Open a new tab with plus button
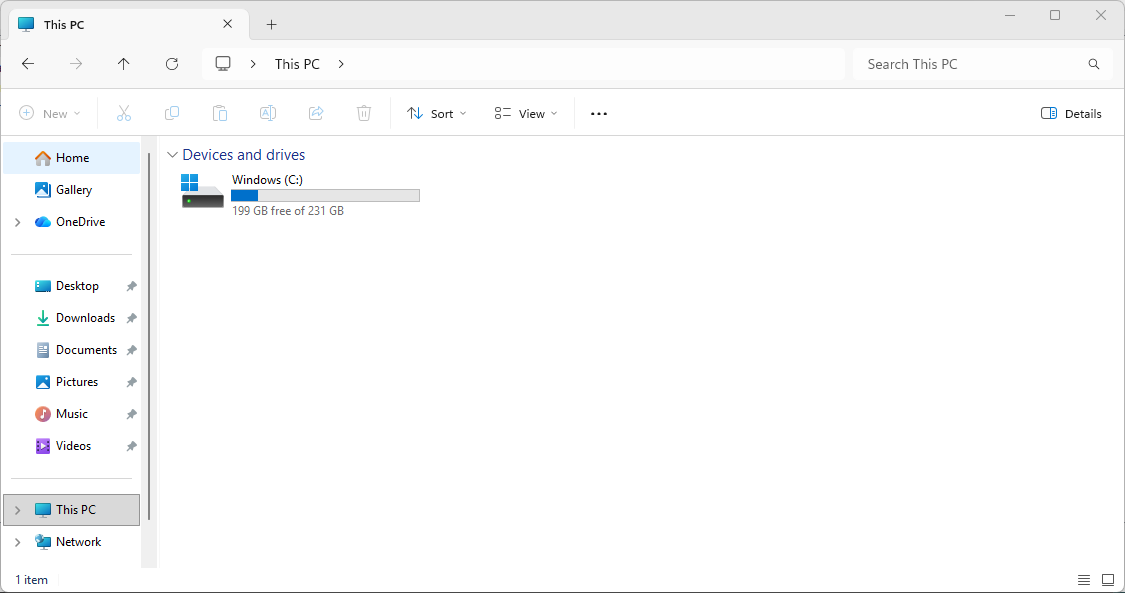1125x593 pixels. click(271, 25)
